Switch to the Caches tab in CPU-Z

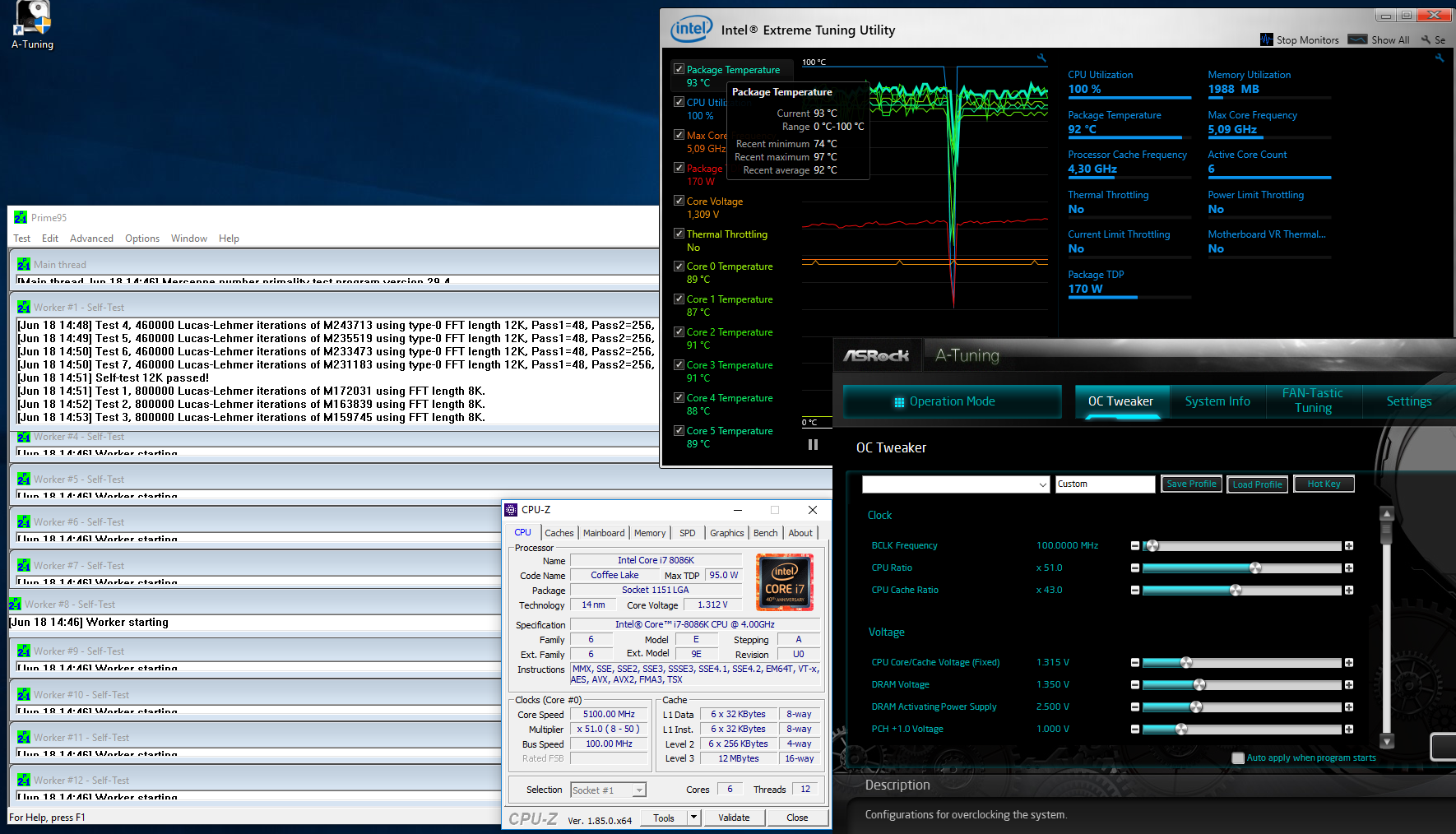point(559,533)
